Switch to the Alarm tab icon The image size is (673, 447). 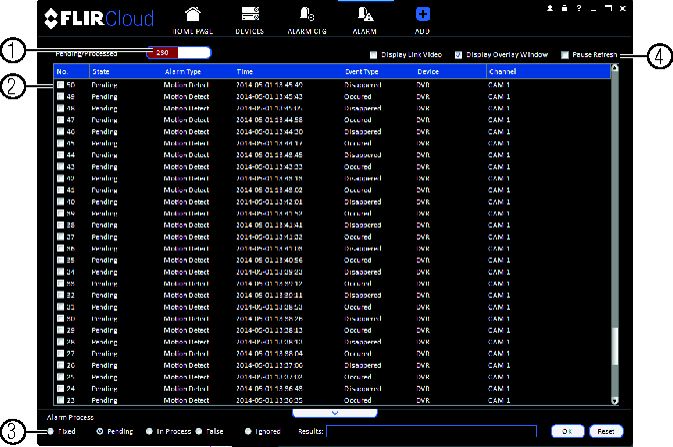(365, 14)
